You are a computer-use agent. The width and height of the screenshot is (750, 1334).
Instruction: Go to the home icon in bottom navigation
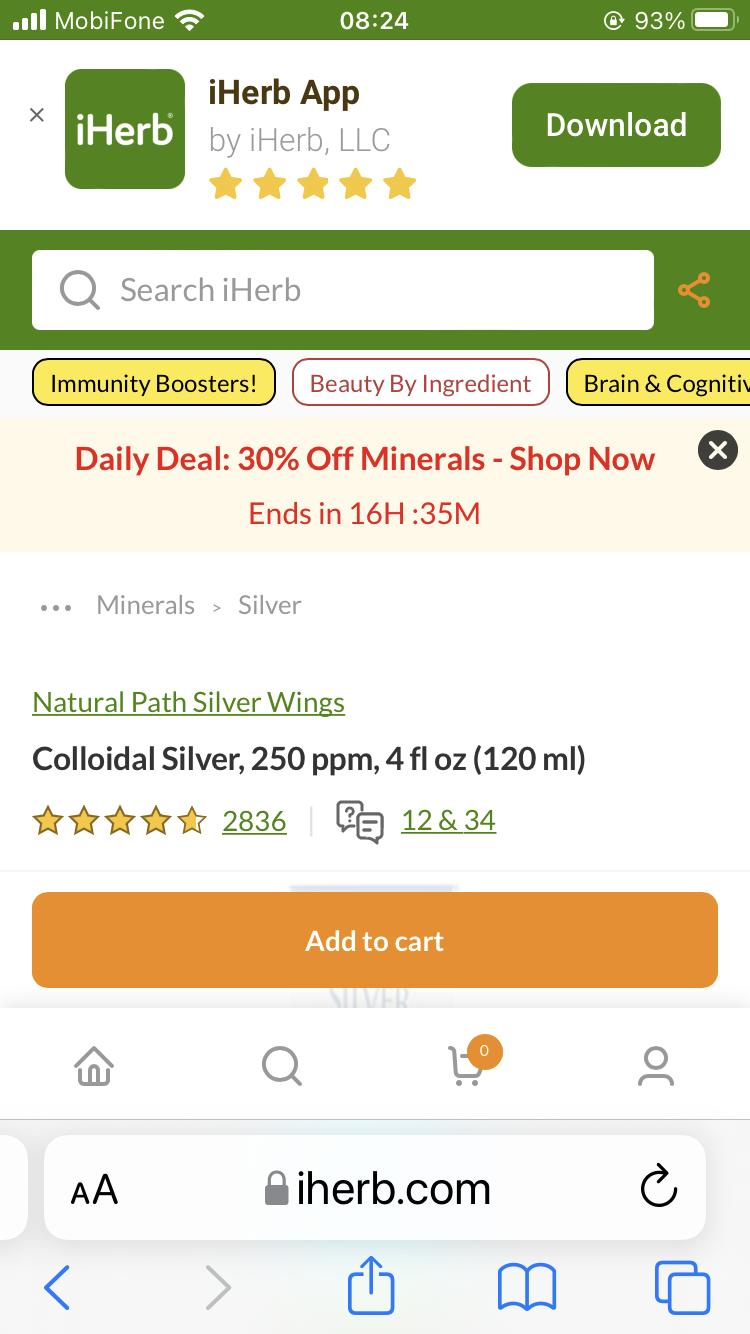pyautogui.click(x=94, y=1066)
